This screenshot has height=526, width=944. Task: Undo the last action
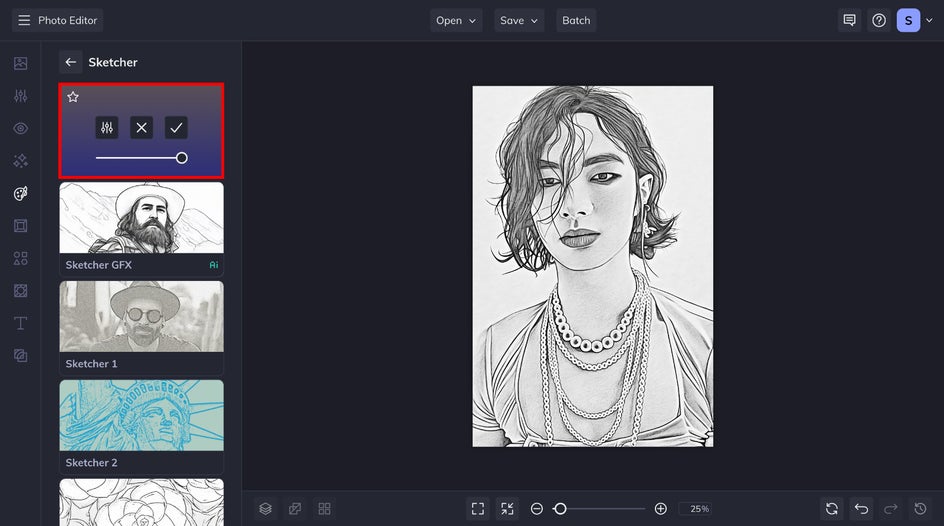tap(862, 509)
